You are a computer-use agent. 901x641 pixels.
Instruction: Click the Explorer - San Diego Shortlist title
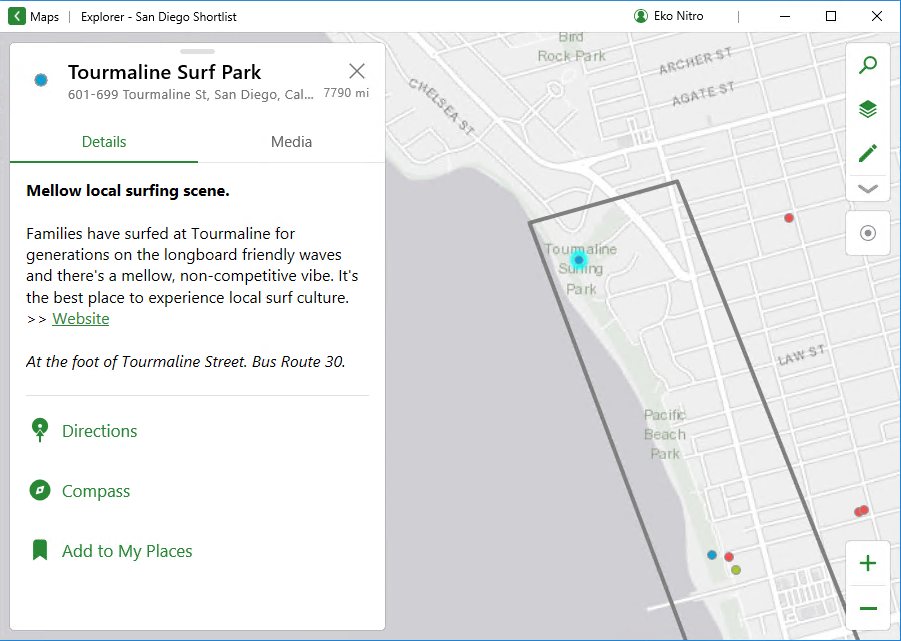pos(159,17)
